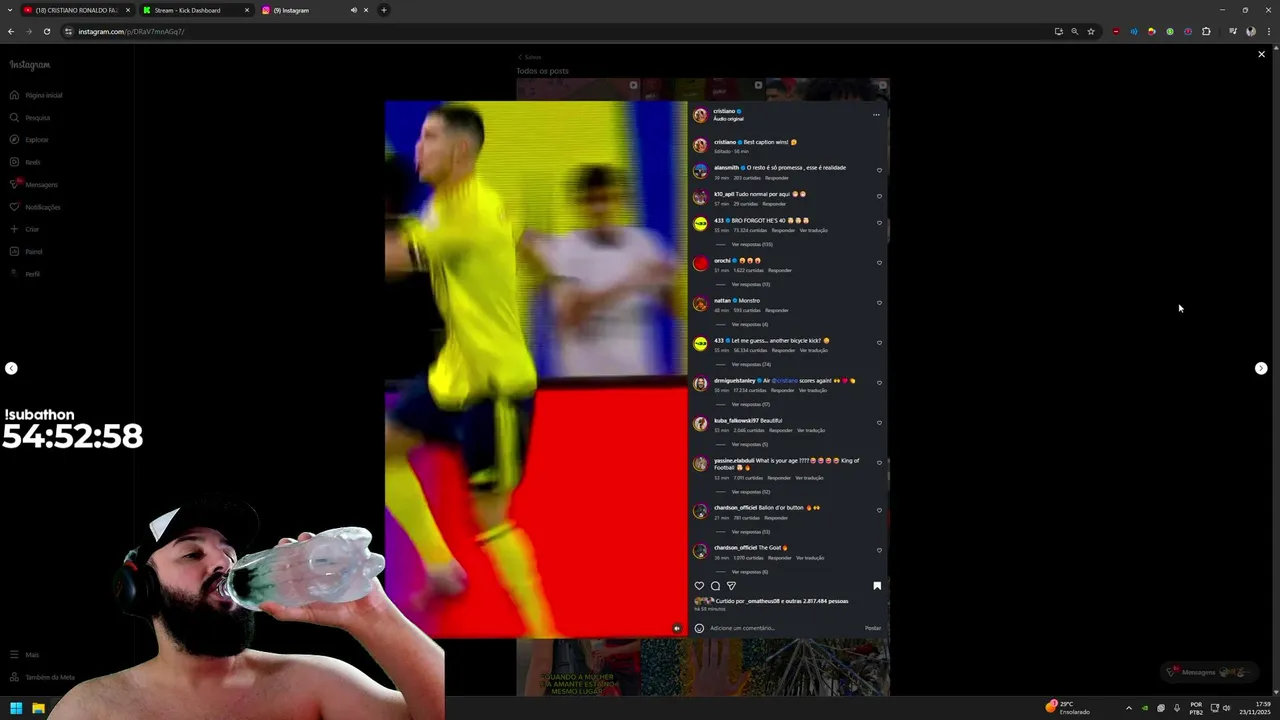Reply to alansmith's comment via Responder
The width and height of the screenshot is (1280, 720).
tap(777, 178)
